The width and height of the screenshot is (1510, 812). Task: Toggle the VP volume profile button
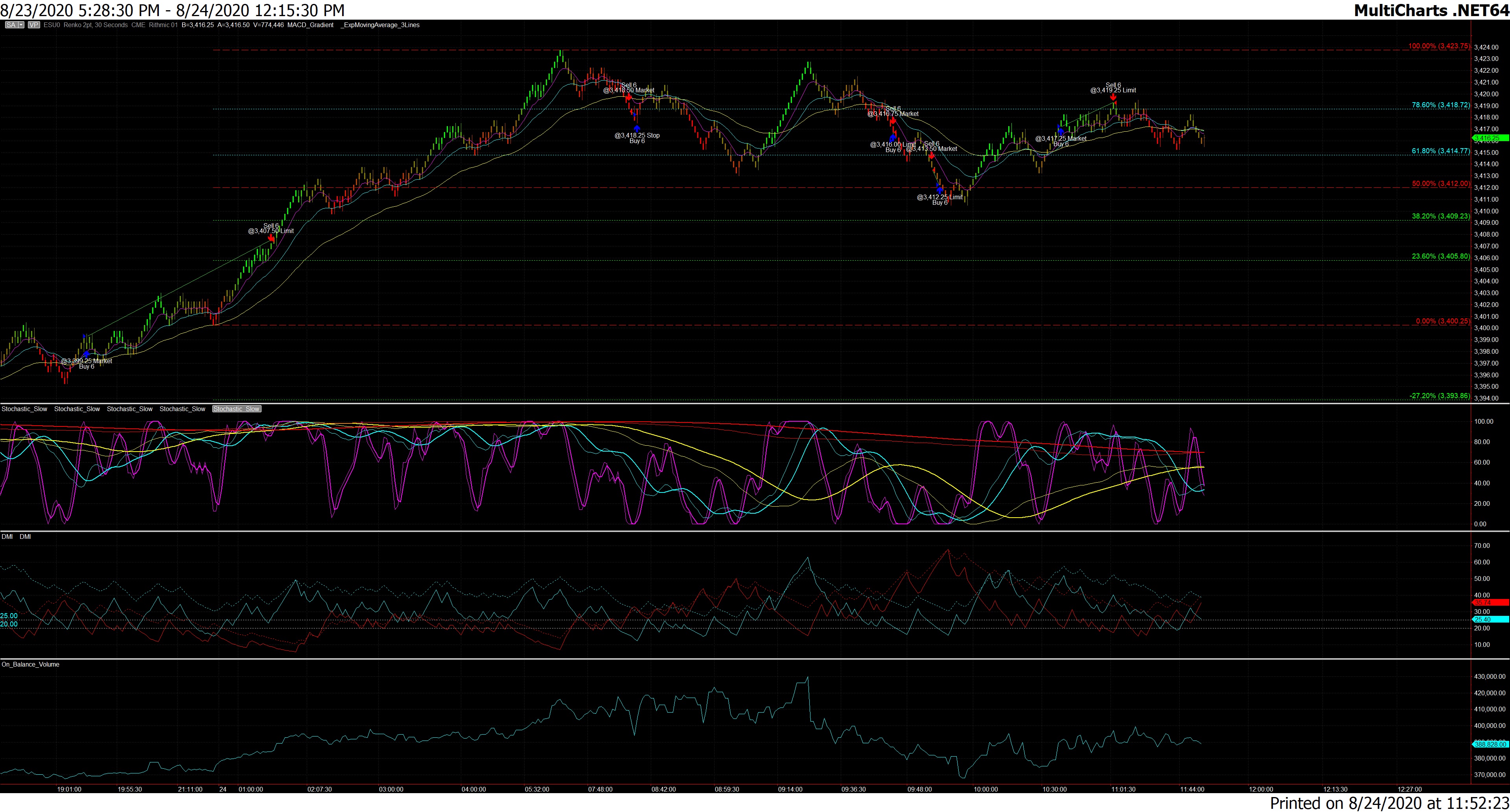point(34,25)
